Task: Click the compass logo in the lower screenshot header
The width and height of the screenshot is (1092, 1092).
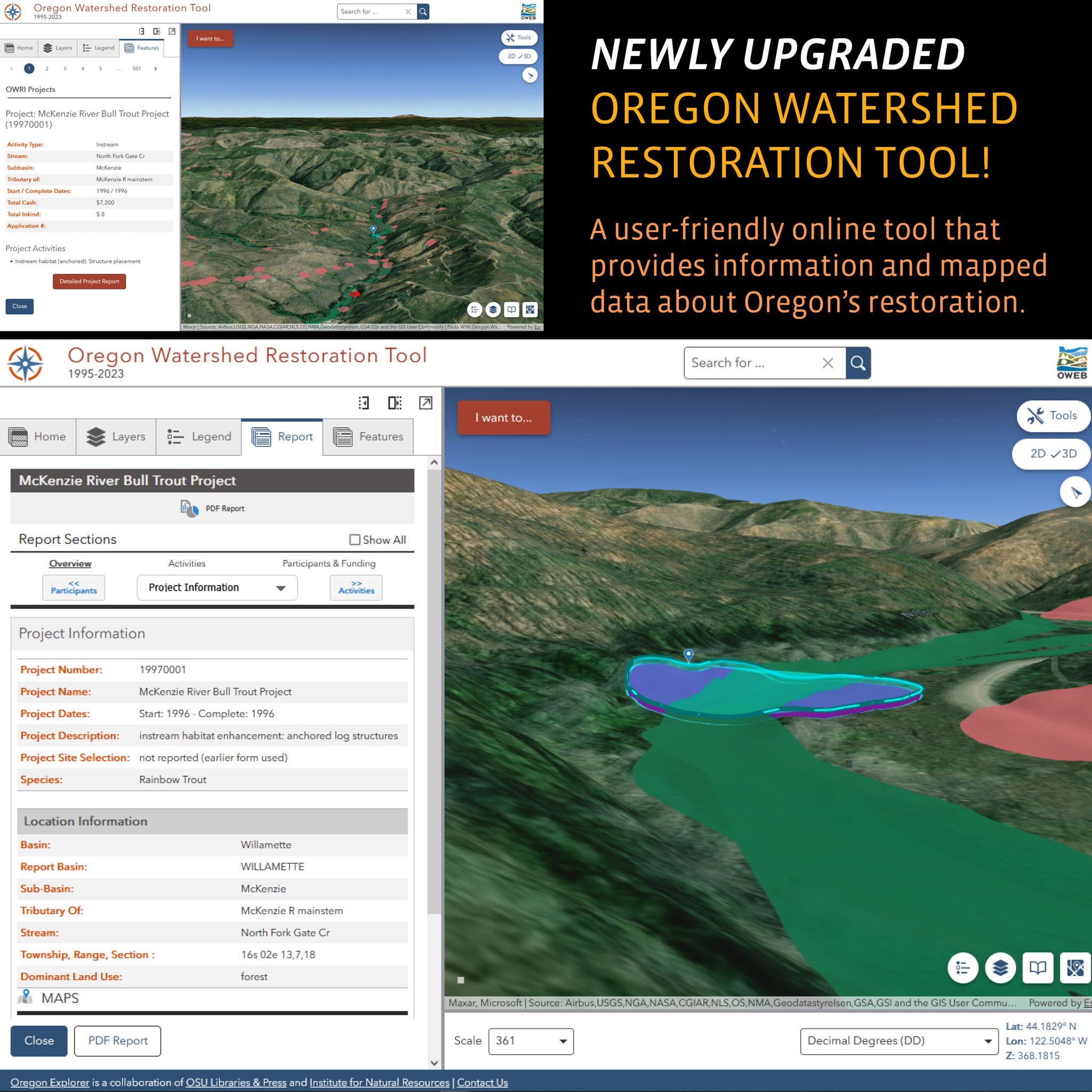Action: (x=26, y=364)
